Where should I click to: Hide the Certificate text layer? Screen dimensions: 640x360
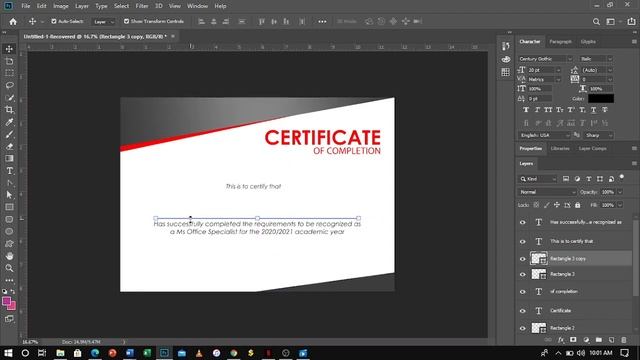pyautogui.click(x=522, y=311)
